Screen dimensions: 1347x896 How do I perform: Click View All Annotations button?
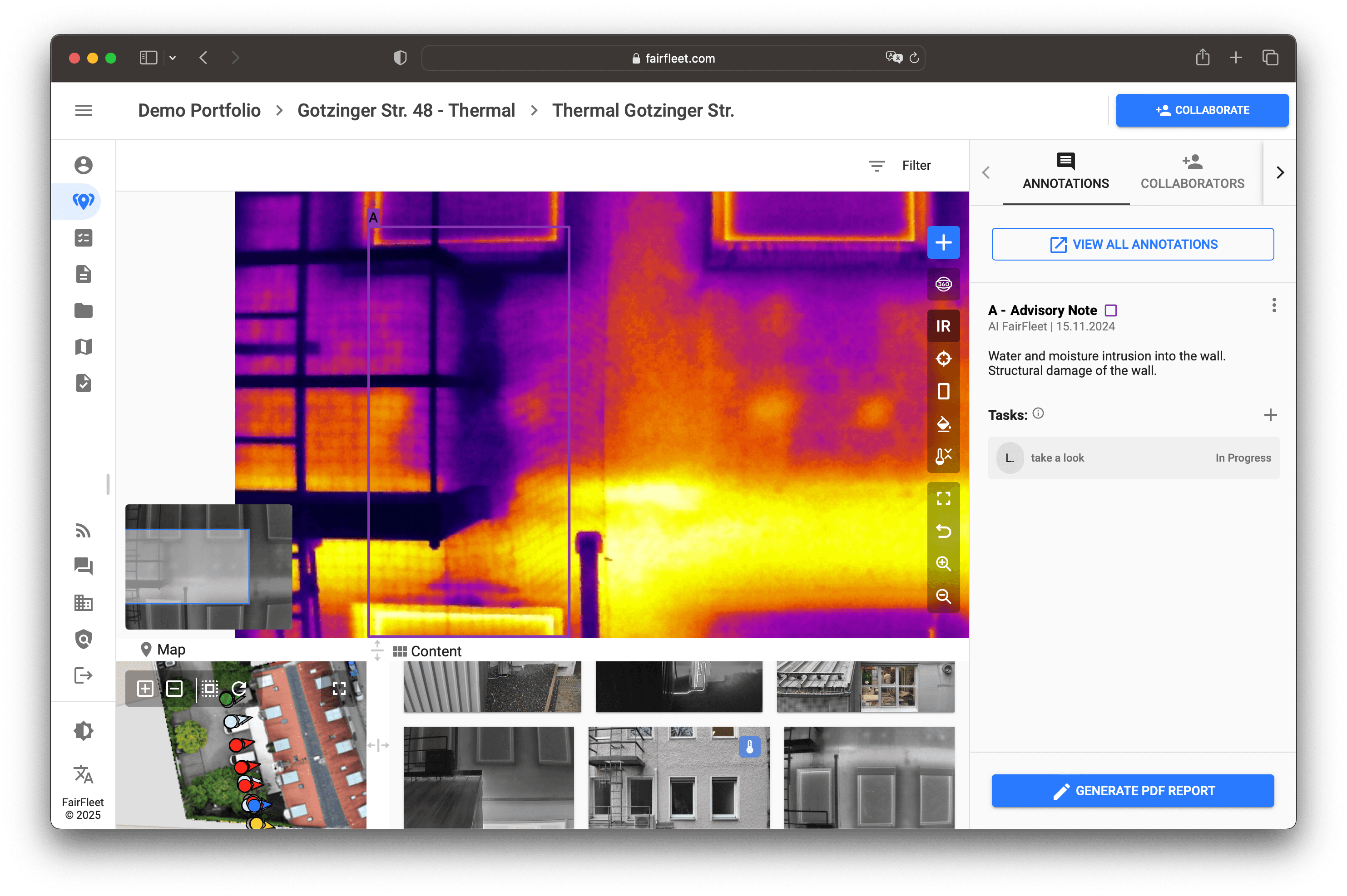1132,244
